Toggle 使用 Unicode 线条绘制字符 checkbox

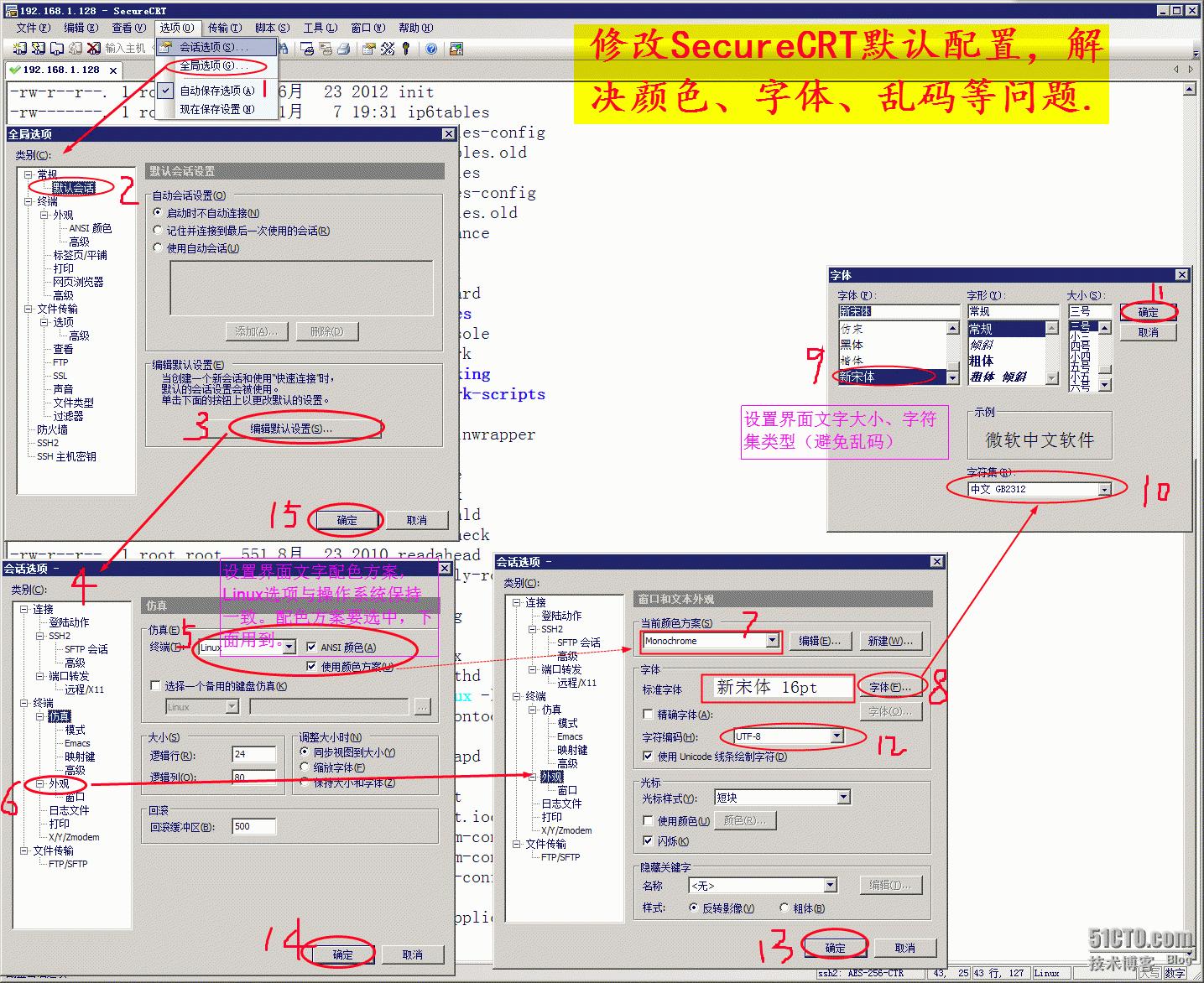coord(649,756)
